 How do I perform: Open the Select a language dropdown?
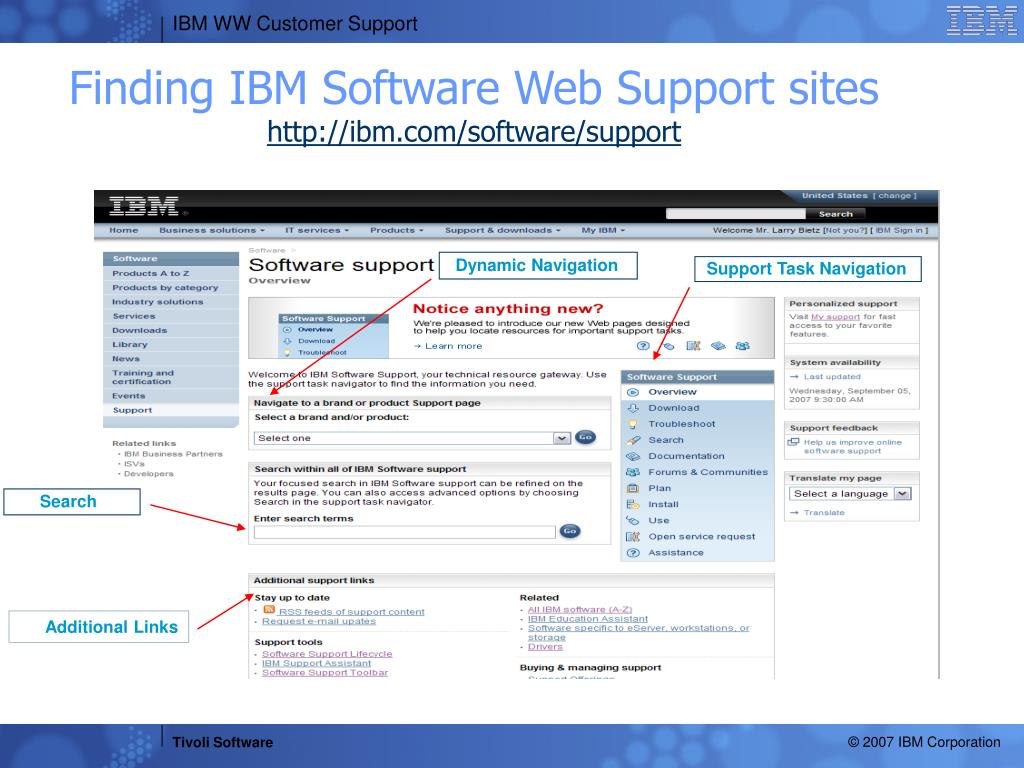850,494
